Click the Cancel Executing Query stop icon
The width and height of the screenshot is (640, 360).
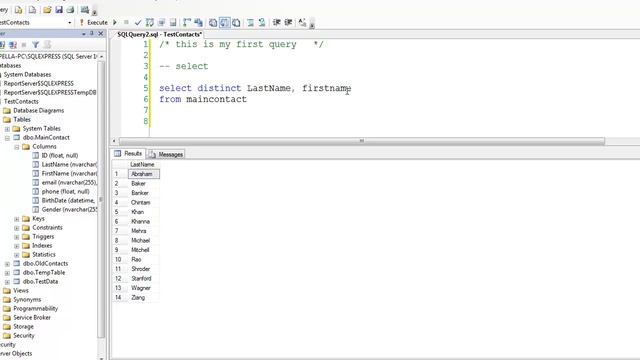(x=126, y=22)
